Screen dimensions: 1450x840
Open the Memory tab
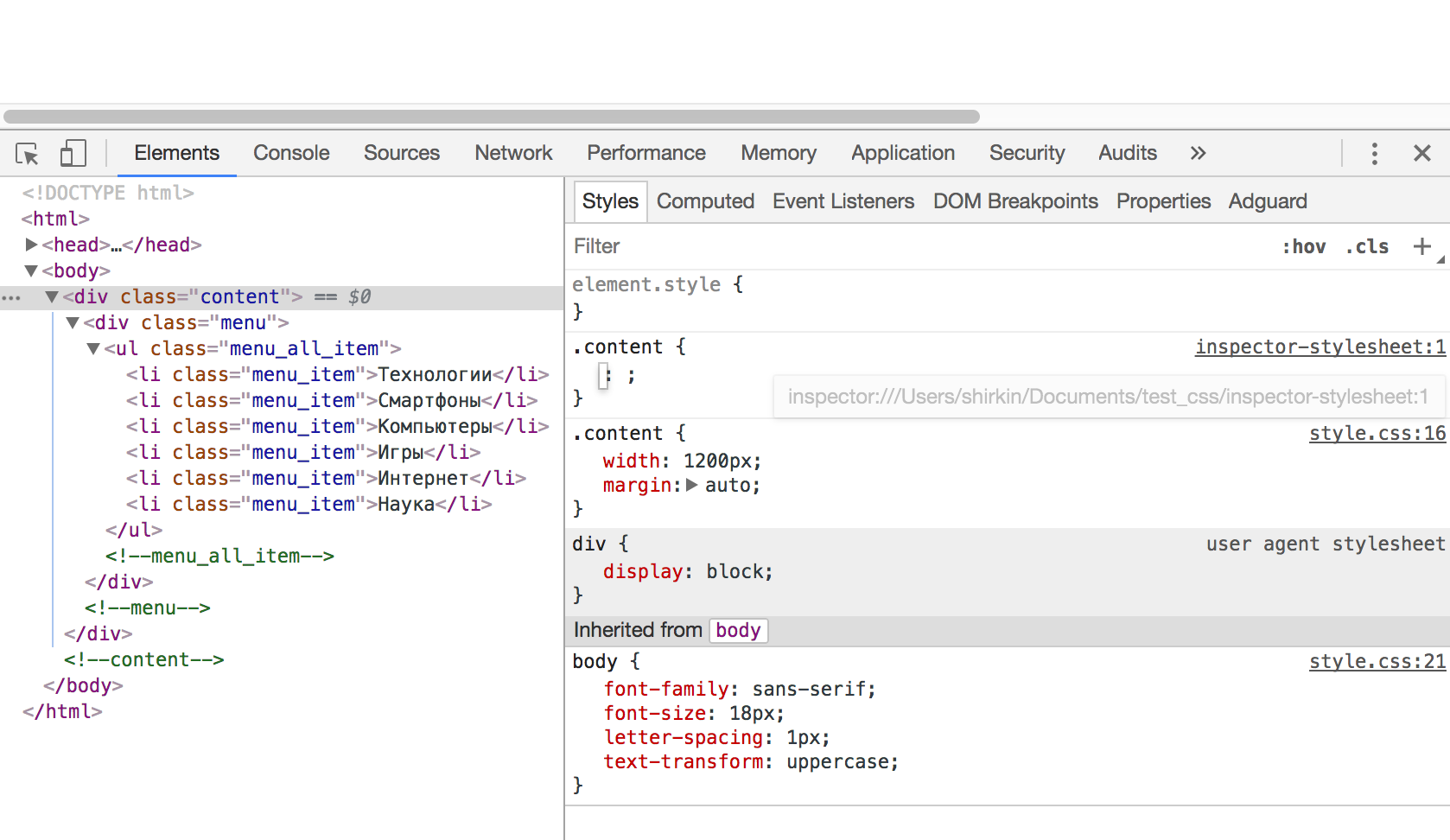point(779,153)
